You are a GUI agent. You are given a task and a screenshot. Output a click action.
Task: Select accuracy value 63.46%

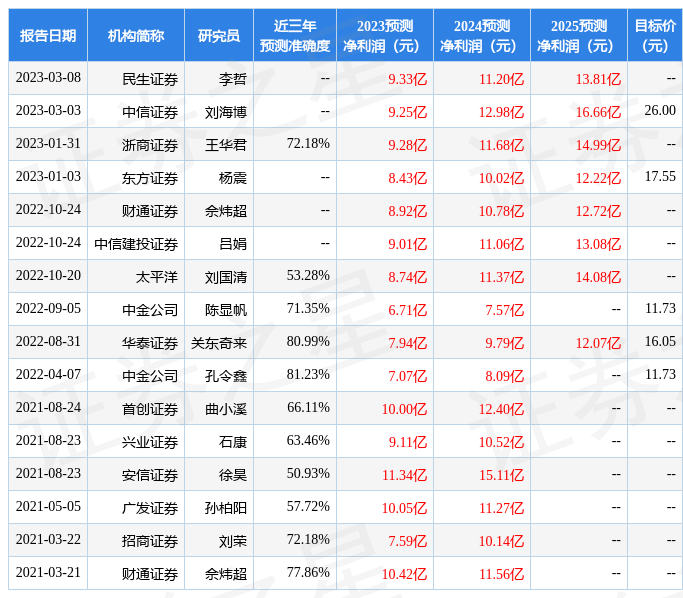coord(308,440)
